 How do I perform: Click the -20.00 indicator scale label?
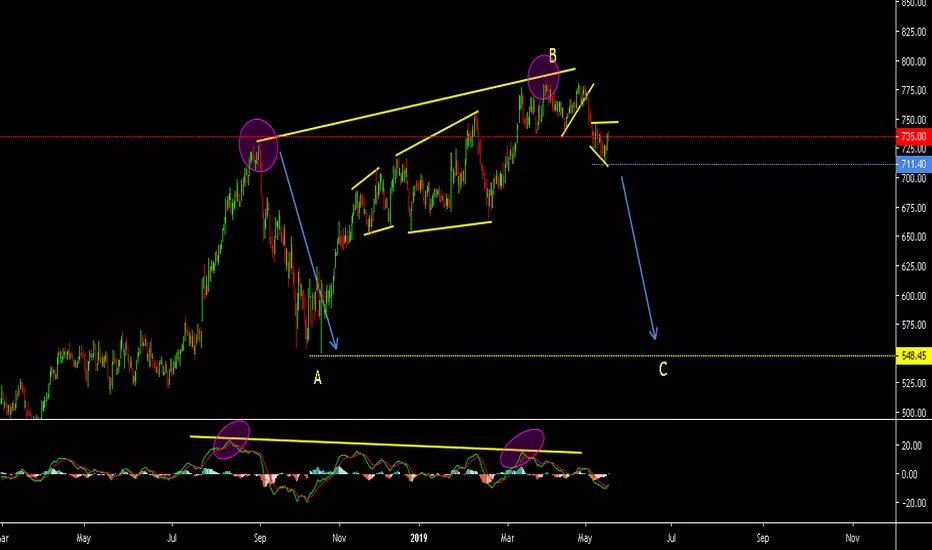(x=912, y=503)
